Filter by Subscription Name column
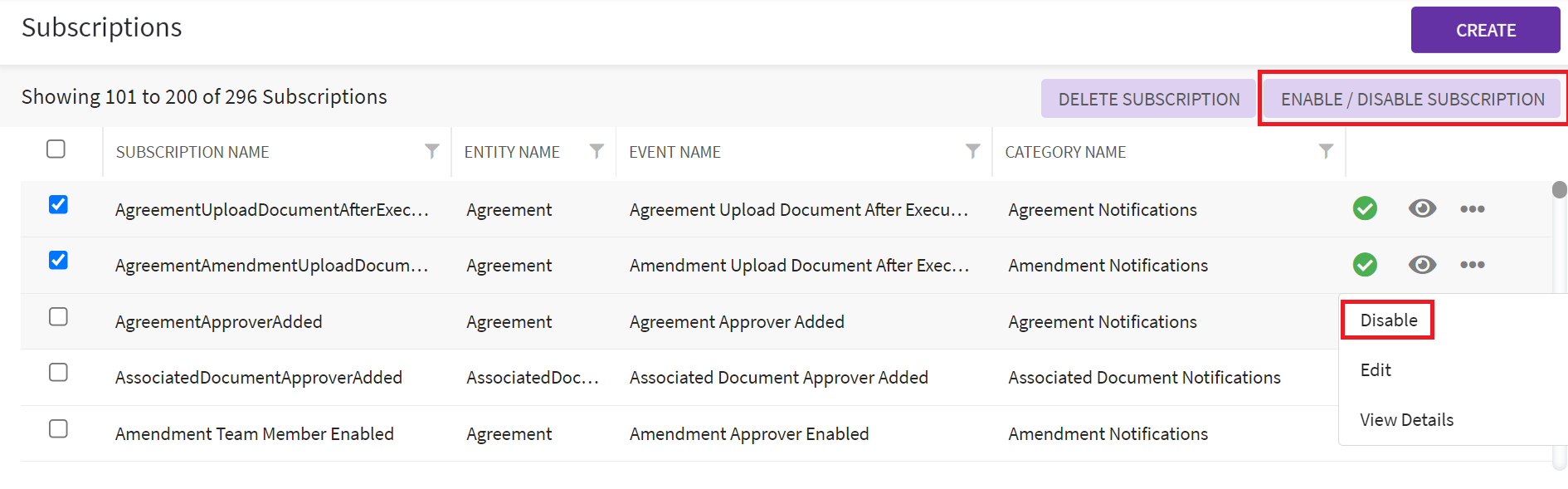Viewport: 1568px width, 489px height. (x=431, y=151)
